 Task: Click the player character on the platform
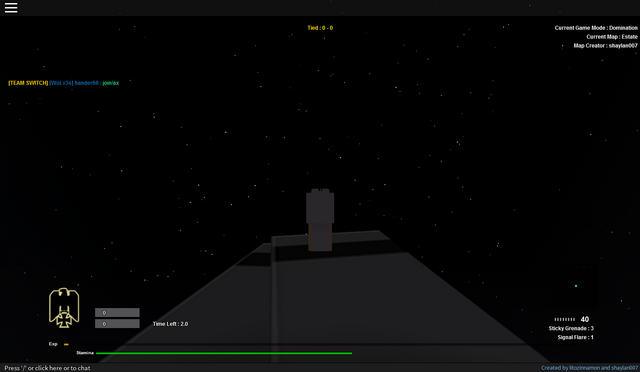pos(320,220)
